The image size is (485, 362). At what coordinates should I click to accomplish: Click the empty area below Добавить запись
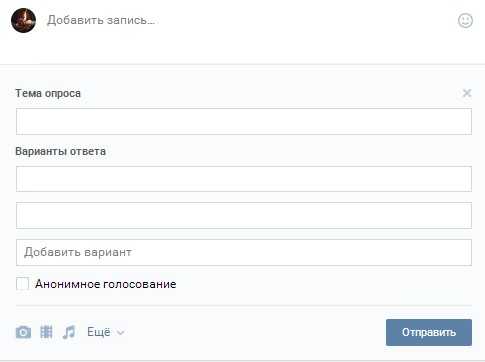(242, 48)
